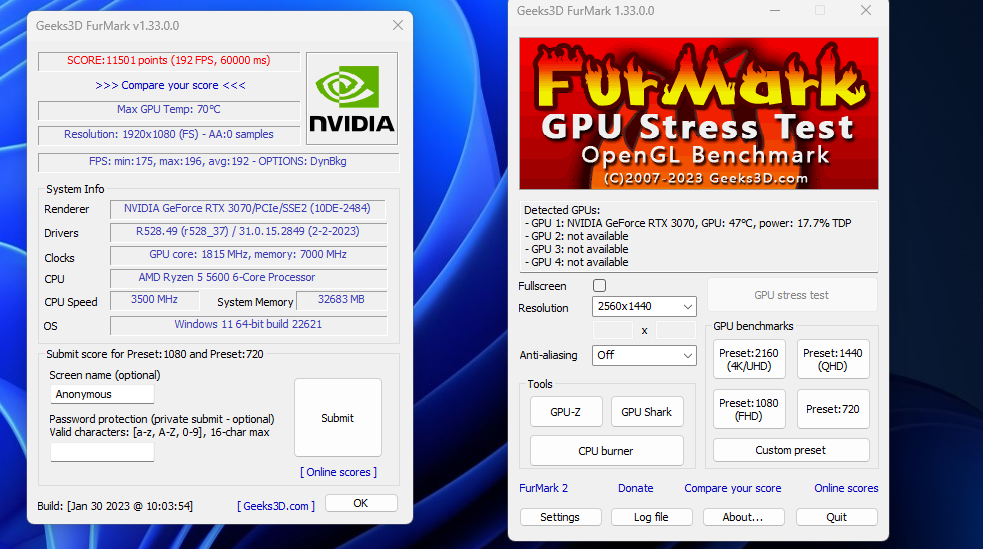Screen dimensions: 983x549
Task: Click the SCORE:11501 points text
Action: (169, 60)
